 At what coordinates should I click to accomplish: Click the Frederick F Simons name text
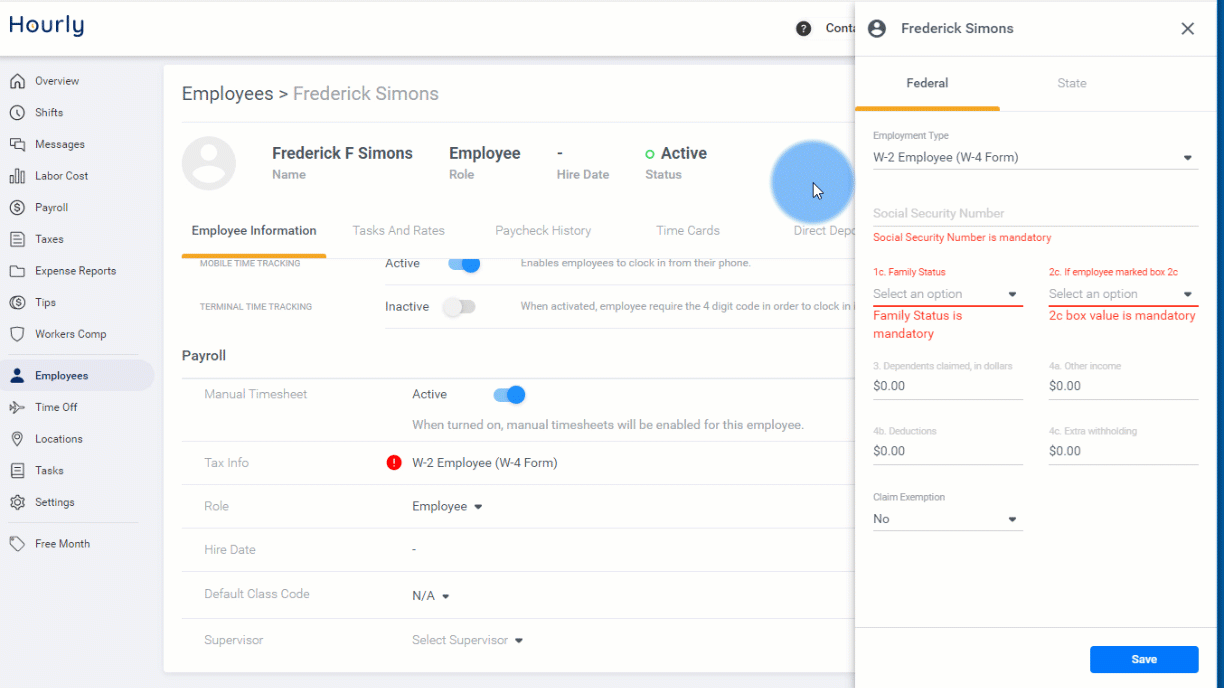(x=342, y=153)
